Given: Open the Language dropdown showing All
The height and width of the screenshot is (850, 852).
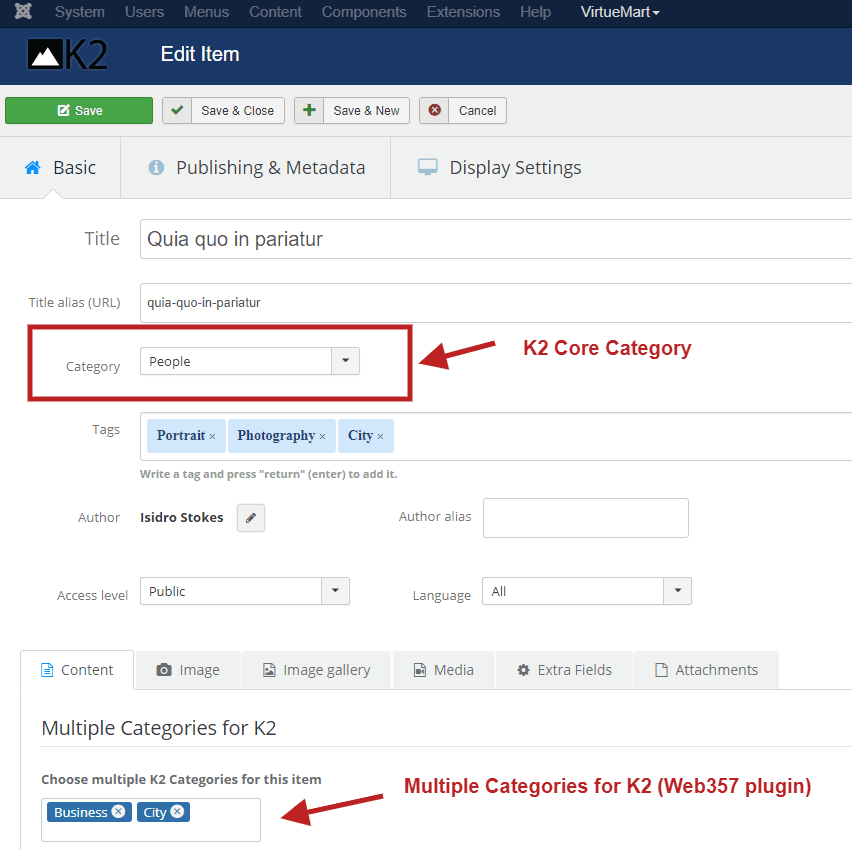Looking at the screenshot, I should coord(587,591).
